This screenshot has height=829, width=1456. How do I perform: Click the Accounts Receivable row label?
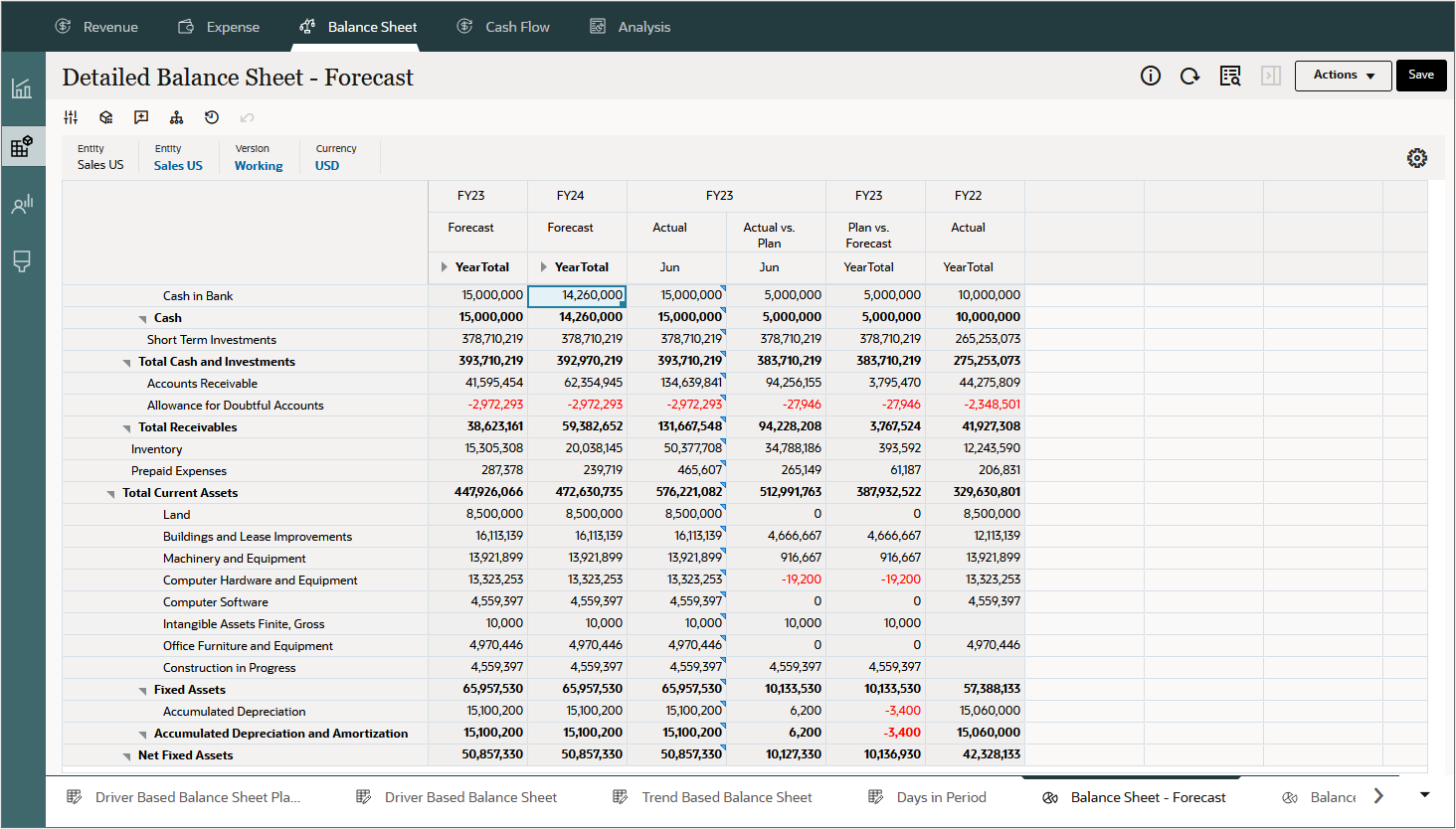[202, 384]
